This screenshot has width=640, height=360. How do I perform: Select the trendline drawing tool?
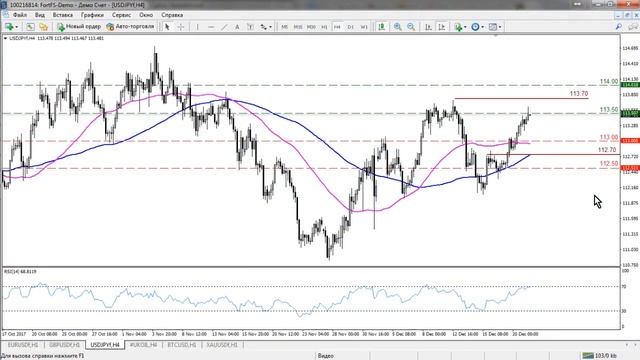(224, 27)
